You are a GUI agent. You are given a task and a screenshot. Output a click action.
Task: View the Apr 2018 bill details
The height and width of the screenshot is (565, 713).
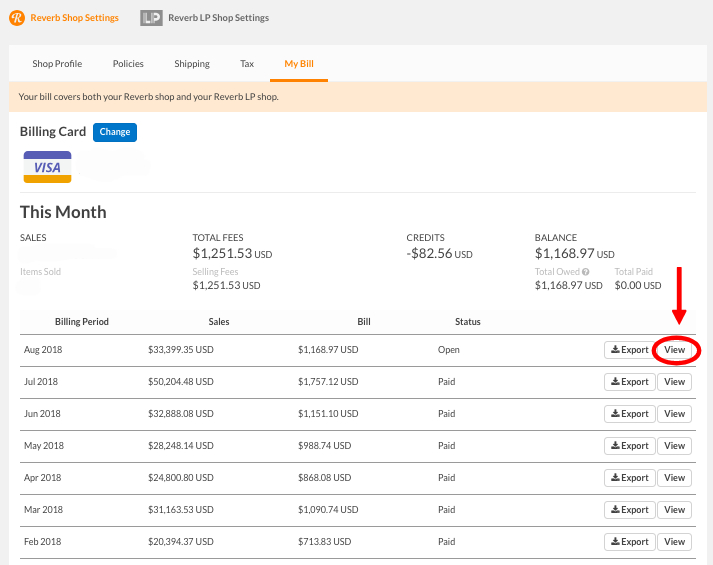click(x=675, y=478)
